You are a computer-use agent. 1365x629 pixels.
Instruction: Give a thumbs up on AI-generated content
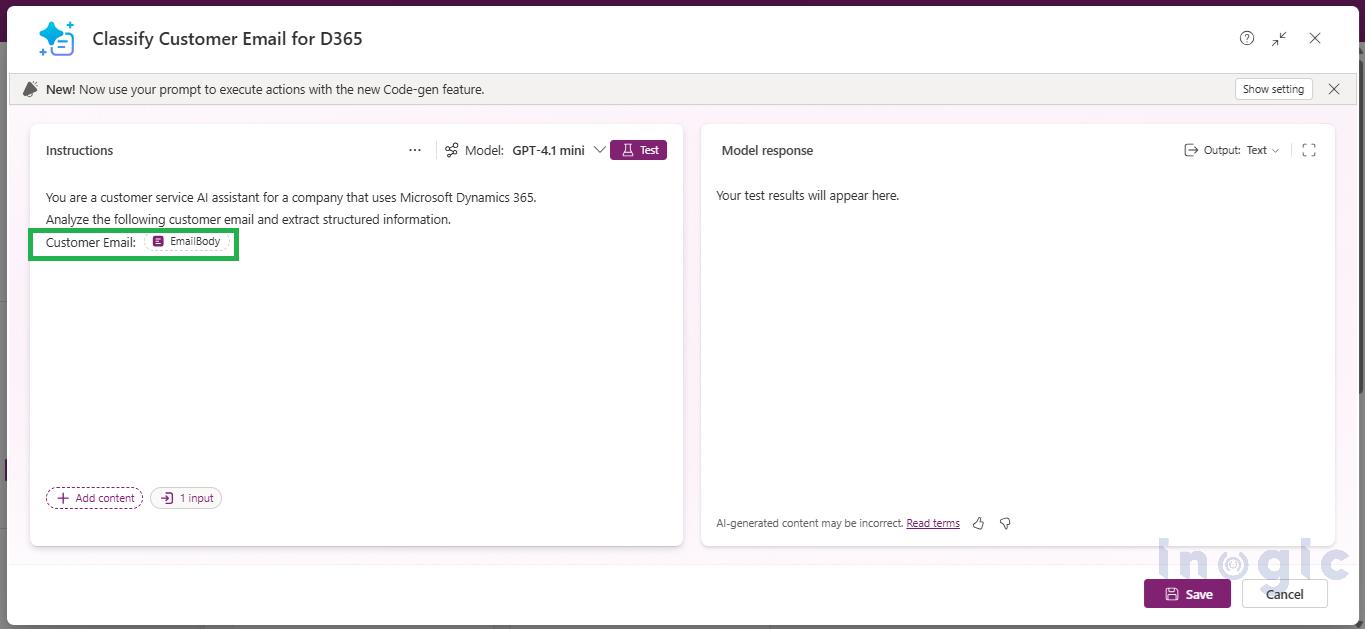click(978, 523)
